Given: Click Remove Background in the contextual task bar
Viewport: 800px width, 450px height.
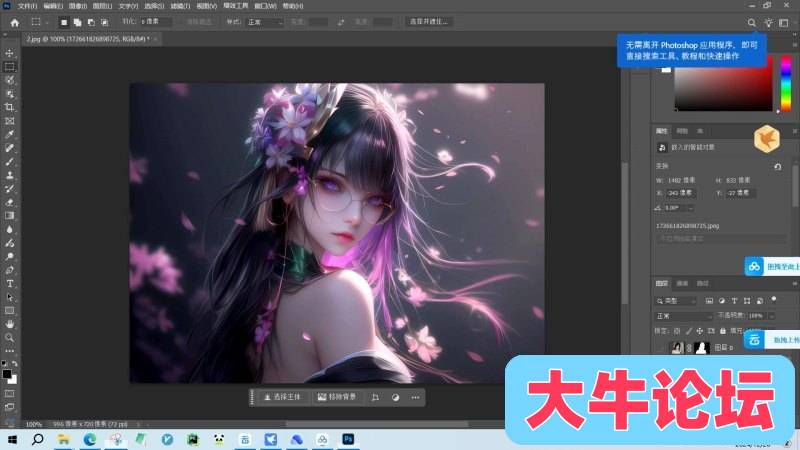Looking at the screenshot, I should 337,397.
